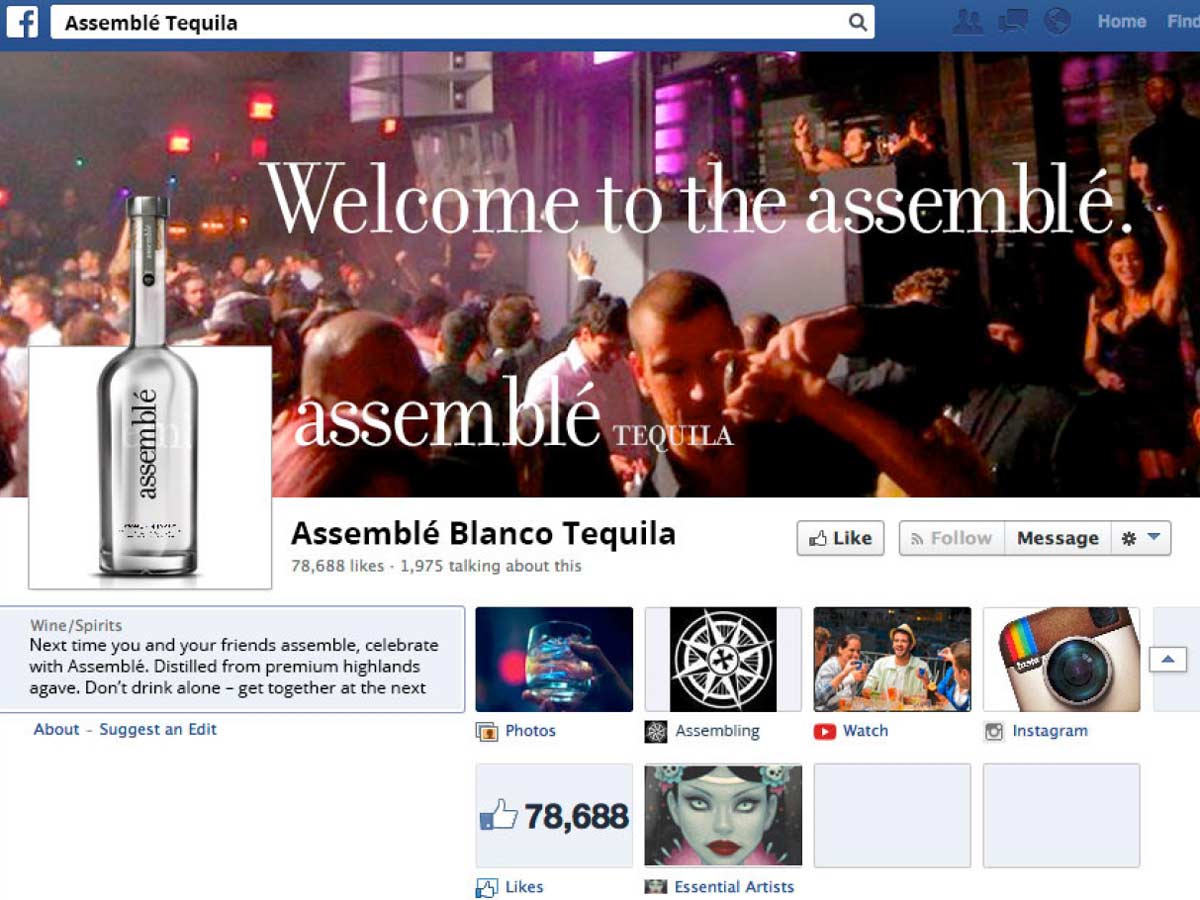Open friend requests icon in top bar
The image size is (1200, 900).
pyautogui.click(x=967, y=21)
